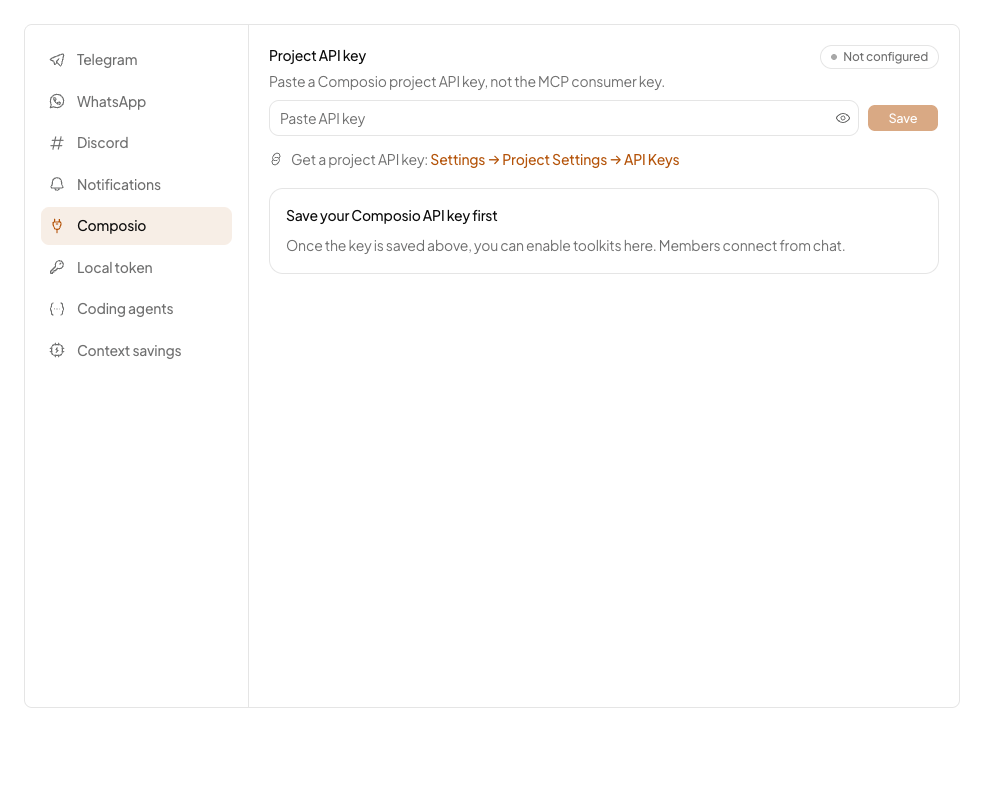Click the 'Project API key' heading
This screenshot has width=984, height=804.
[x=318, y=56]
